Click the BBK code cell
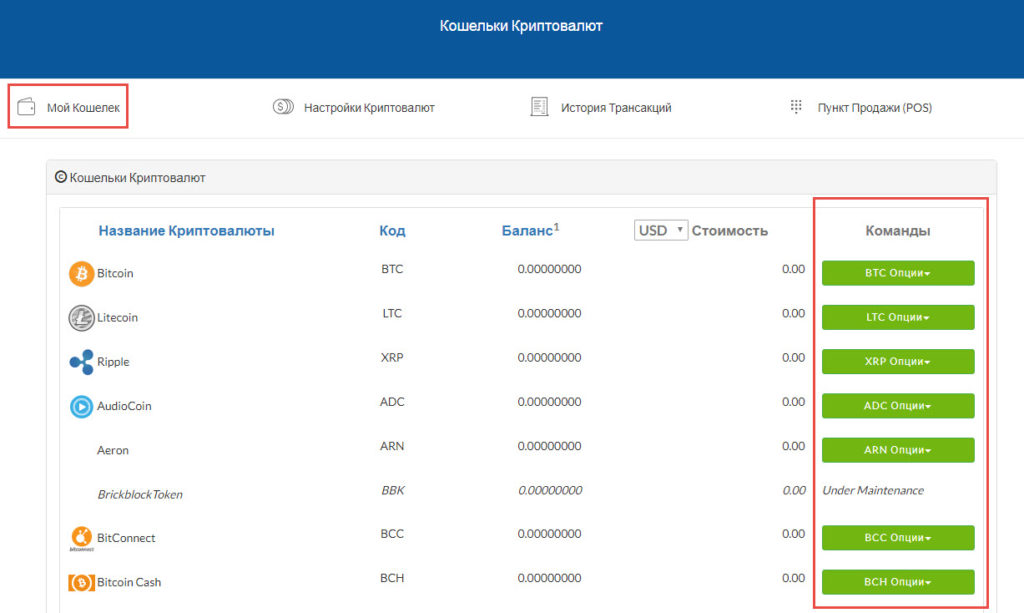 [x=392, y=490]
